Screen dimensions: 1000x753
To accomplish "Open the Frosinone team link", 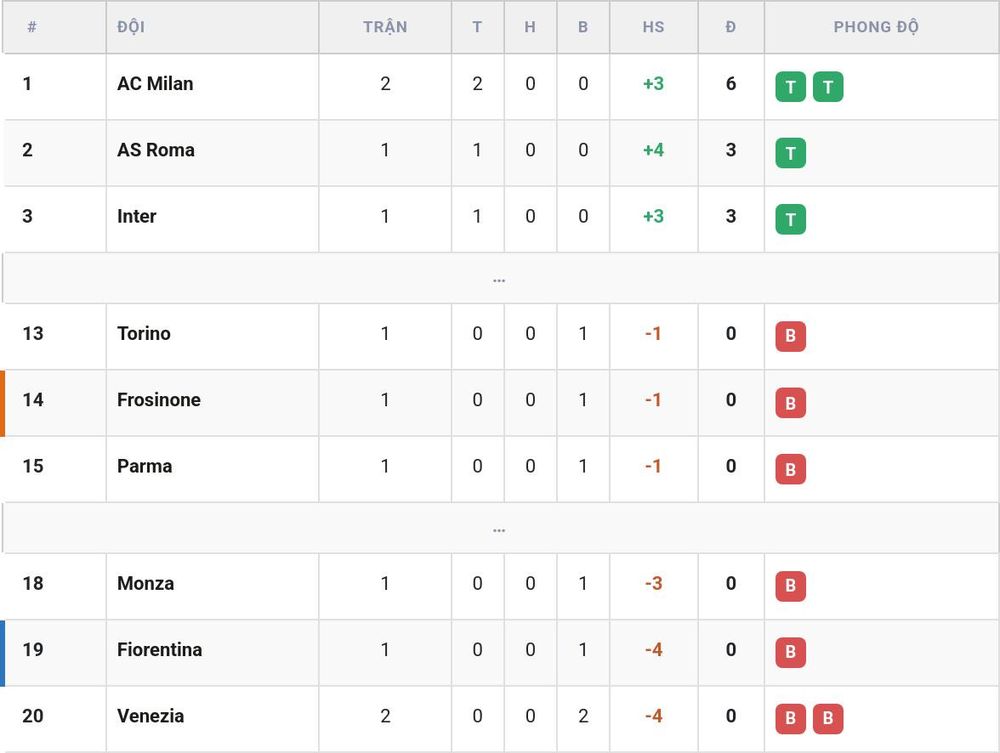I will pyautogui.click(x=159, y=400).
